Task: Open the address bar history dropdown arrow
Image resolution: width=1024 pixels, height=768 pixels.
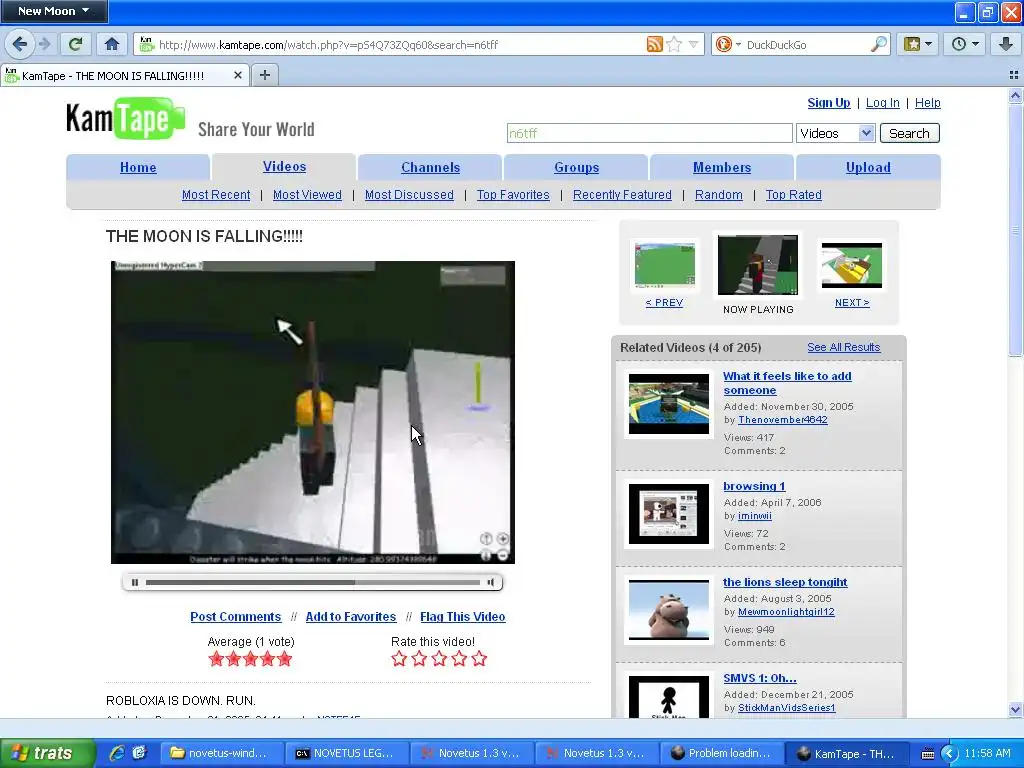Action: tap(694, 44)
